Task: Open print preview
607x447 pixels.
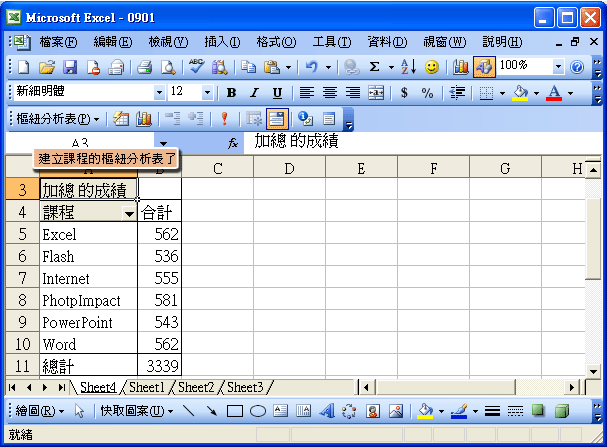Action: [x=168, y=67]
